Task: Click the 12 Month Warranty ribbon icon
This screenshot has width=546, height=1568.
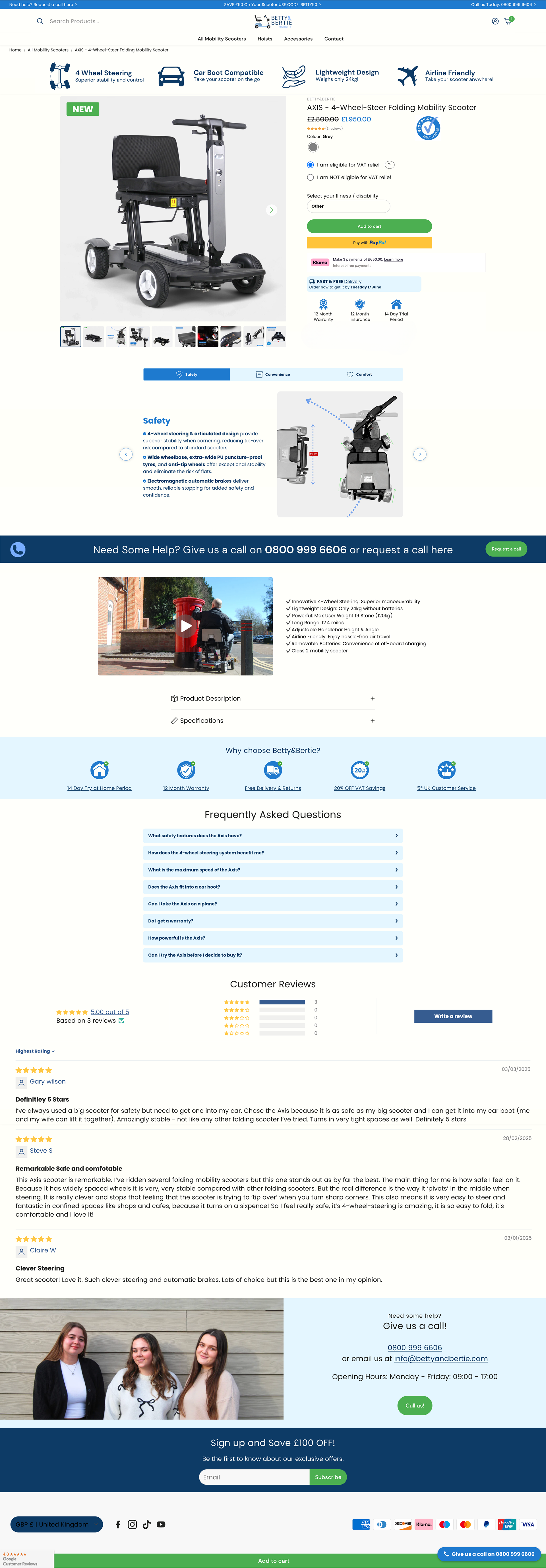Action: (323, 304)
